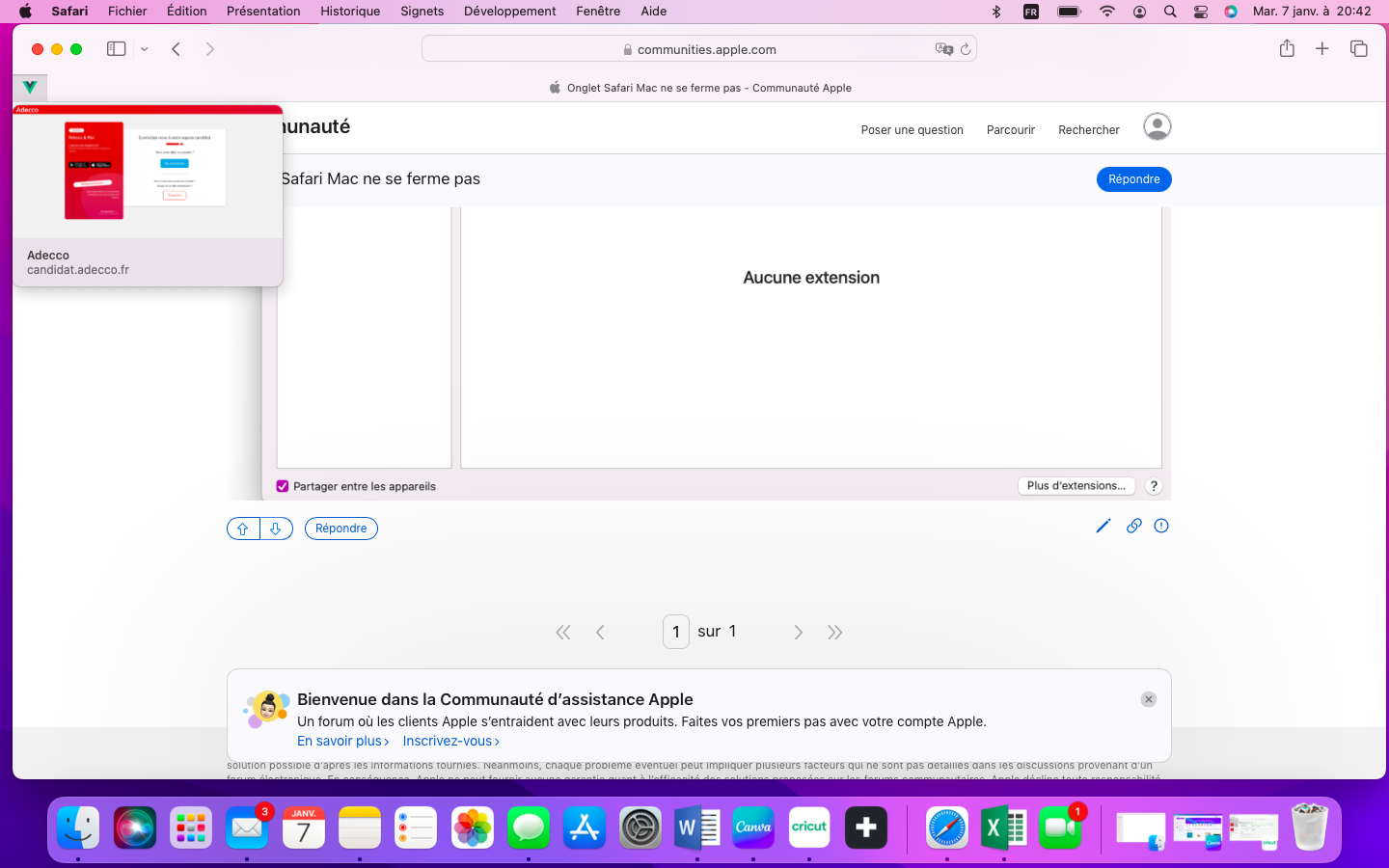The height and width of the screenshot is (868, 1389).
Task: Open the Historique menu
Action: coord(350,12)
